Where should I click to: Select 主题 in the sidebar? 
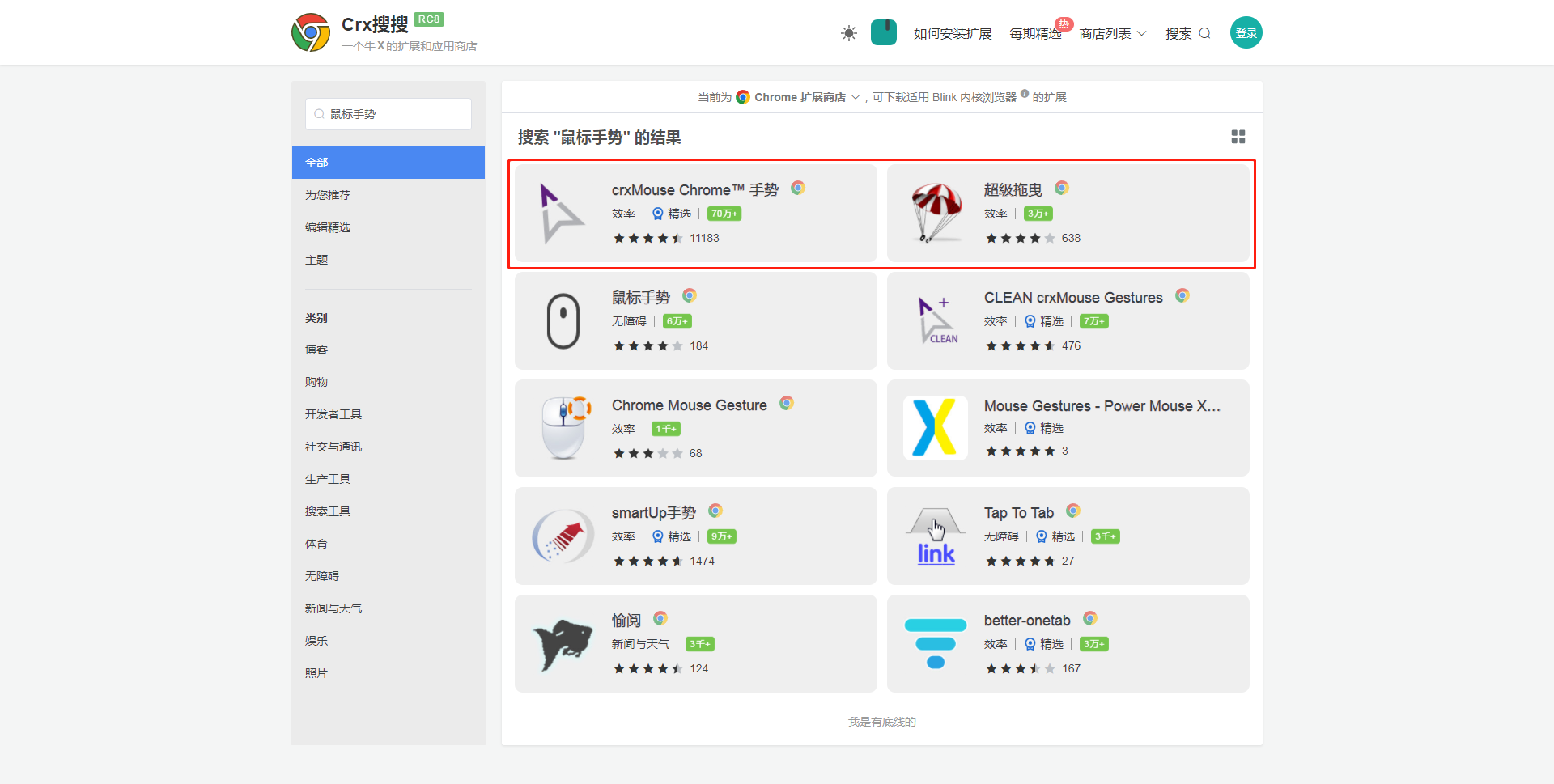point(316,260)
